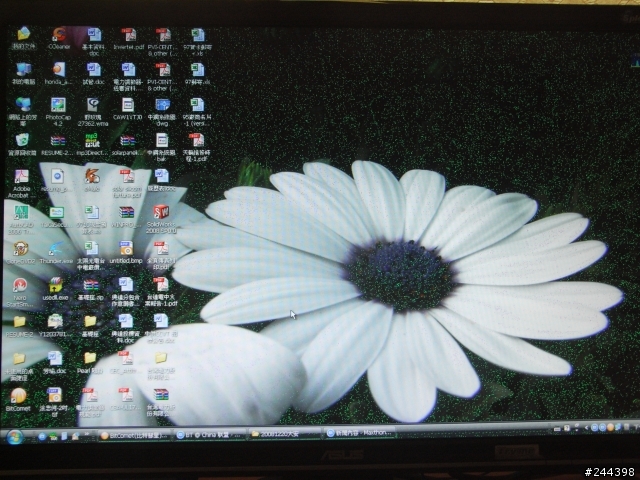Switch to the 20081220 folder taskbar button
640x480 pixels.
(x=284, y=434)
